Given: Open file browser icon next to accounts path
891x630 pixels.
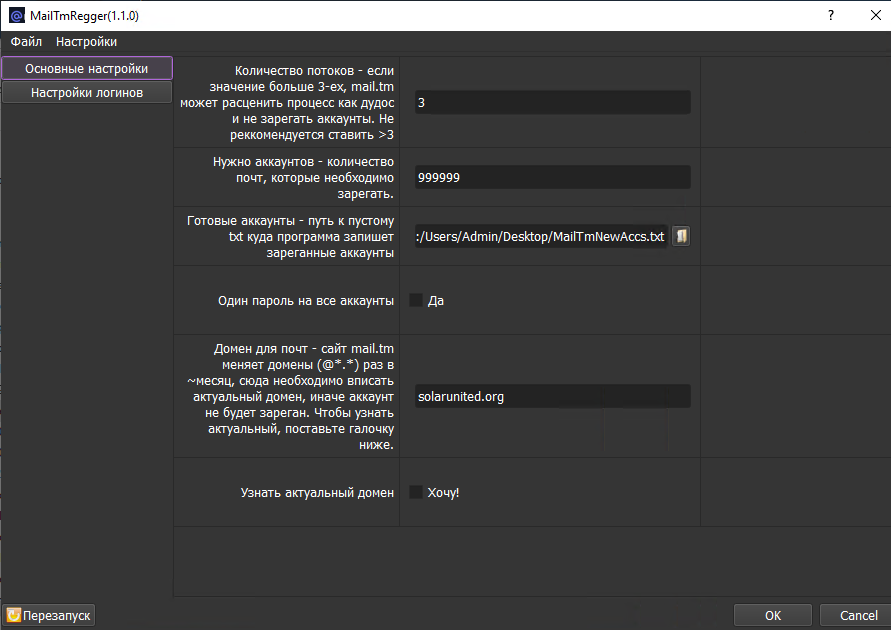Looking at the screenshot, I should click(x=681, y=236).
